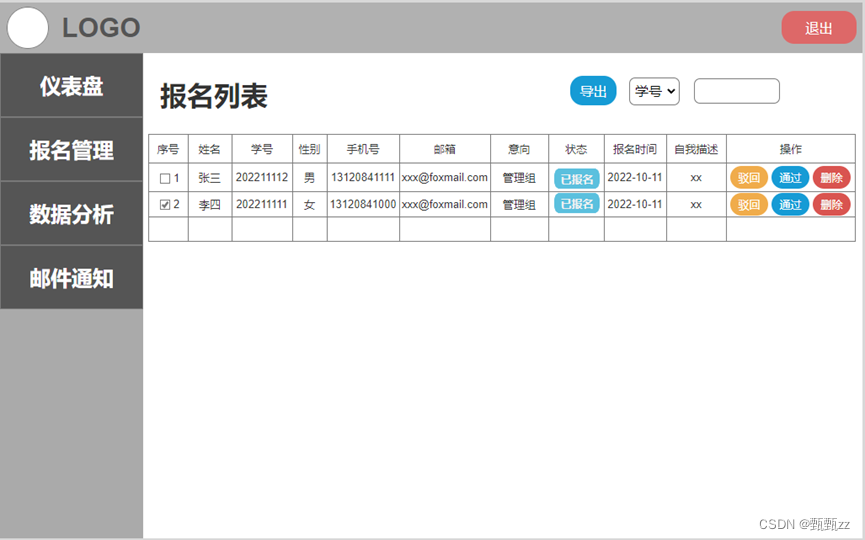Click the 序号 column header
The width and height of the screenshot is (865, 540).
coord(168,149)
